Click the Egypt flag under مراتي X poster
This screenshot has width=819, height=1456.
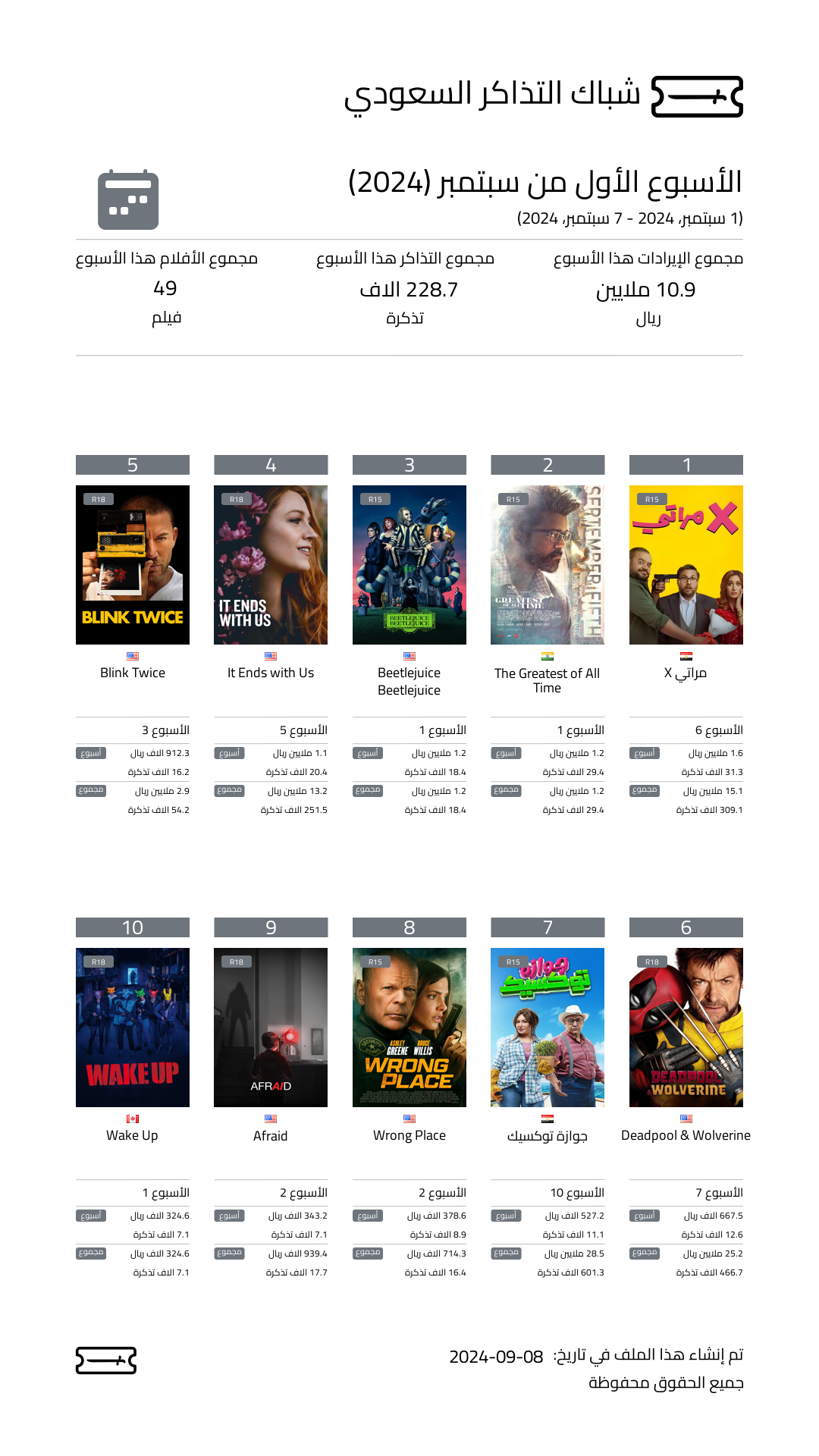click(x=686, y=656)
